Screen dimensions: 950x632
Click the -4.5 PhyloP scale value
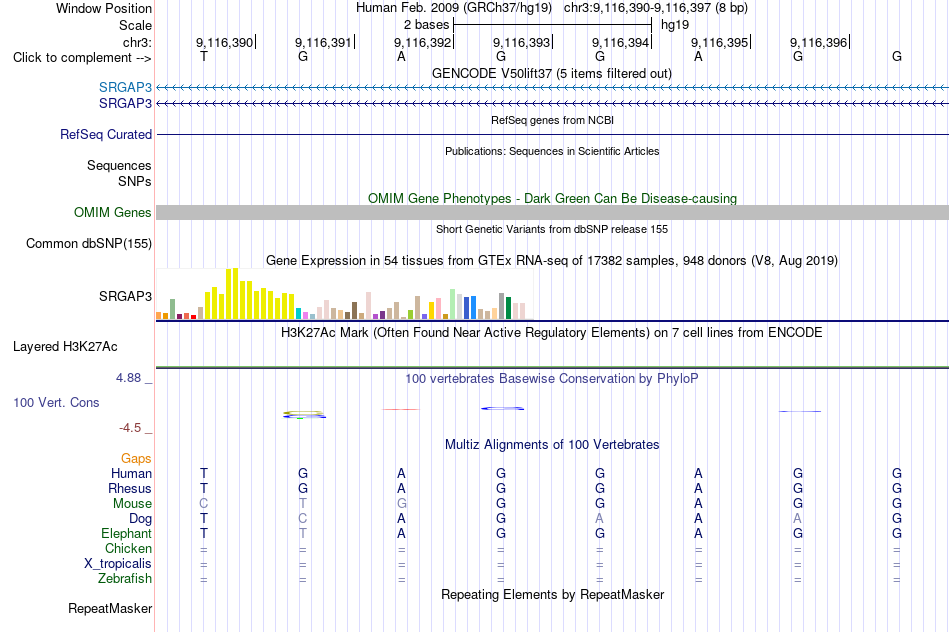pyautogui.click(x=130, y=428)
